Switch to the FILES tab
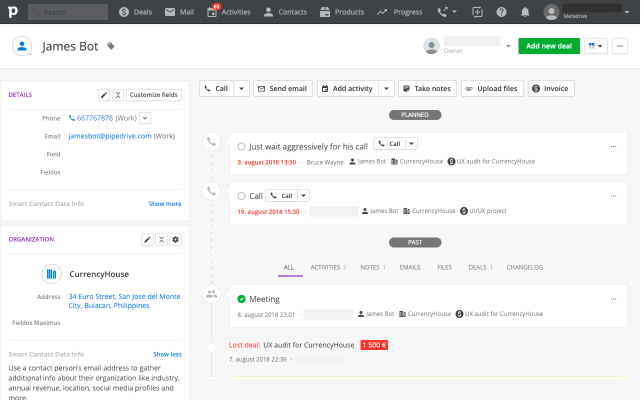Screen dimensions: 641x401 (x=444, y=267)
